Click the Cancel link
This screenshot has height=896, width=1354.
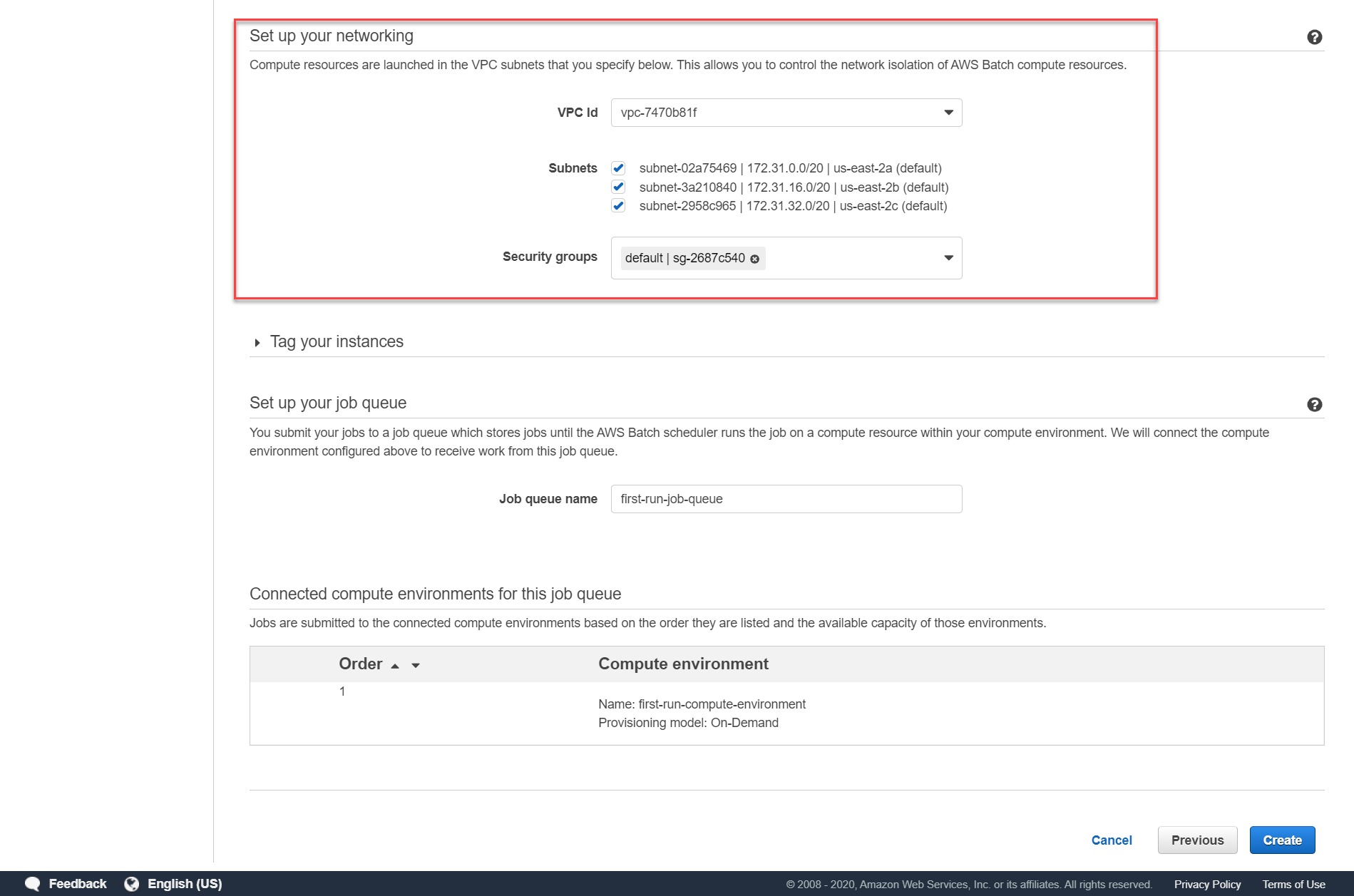point(1111,840)
